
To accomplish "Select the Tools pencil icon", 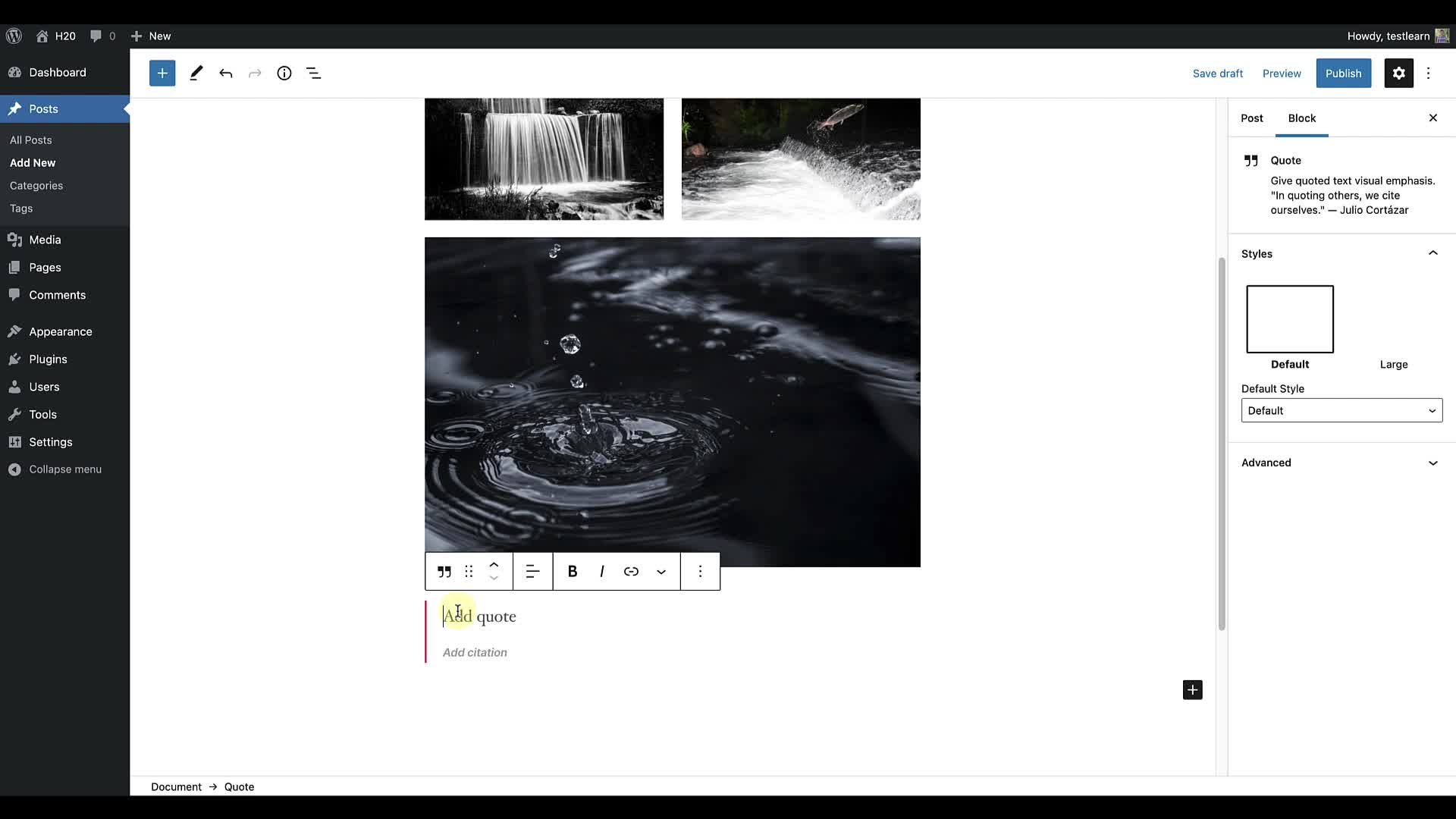I will pyautogui.click(x=196, y=74).
